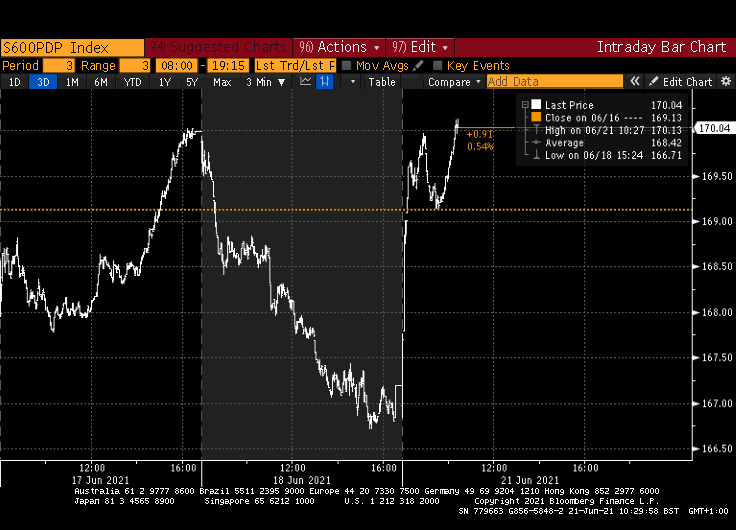The image size is (736, 530).
Task: Select the bar chart type icon
Action: click(x=324, y=82)
